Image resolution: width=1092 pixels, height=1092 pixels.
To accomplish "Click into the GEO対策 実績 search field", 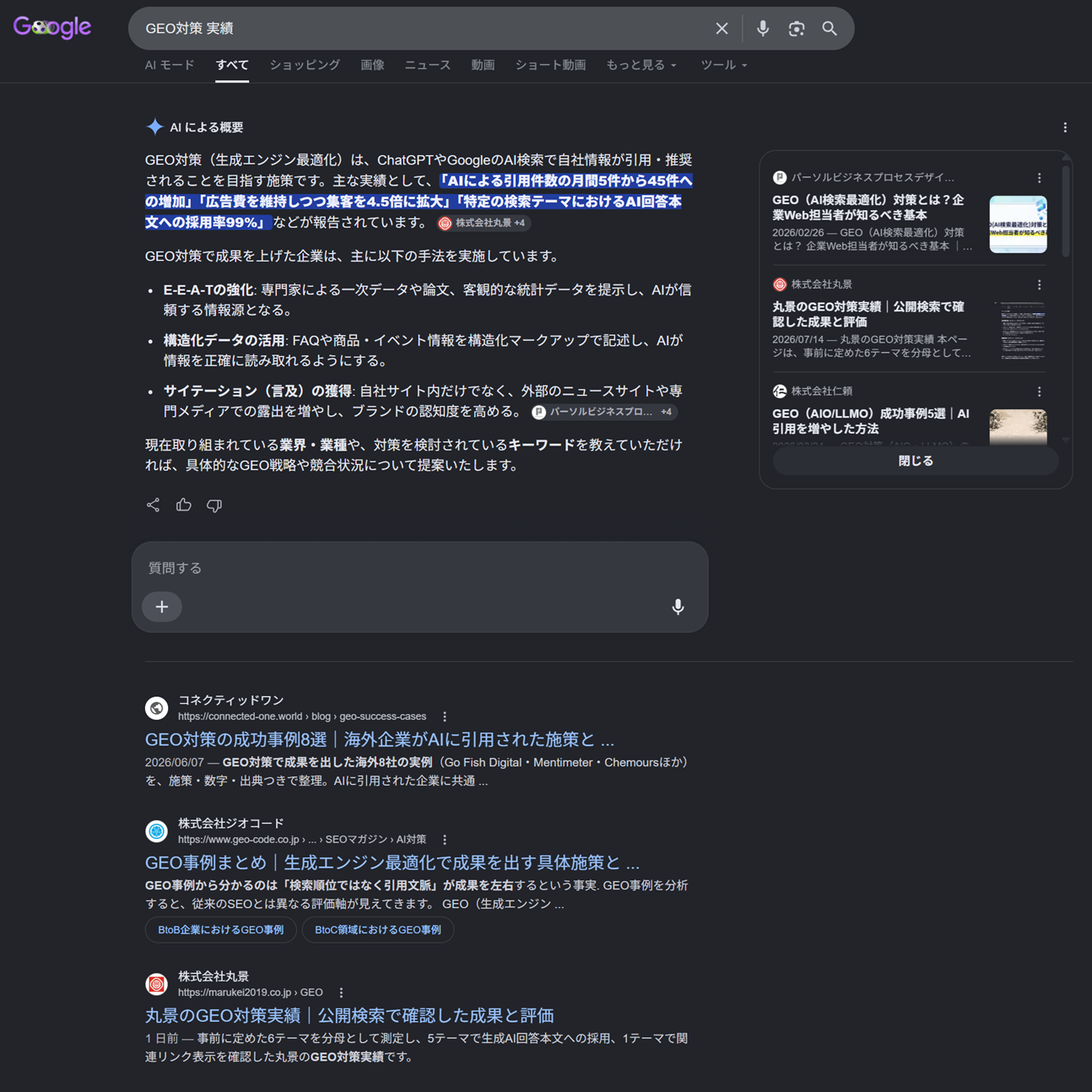I will [x=422, y=29].
